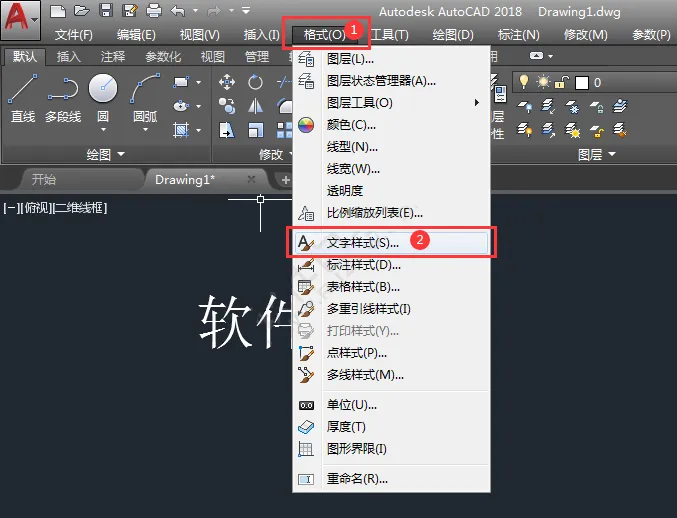Choose Point Style (点样式) entry

point(391,353)
